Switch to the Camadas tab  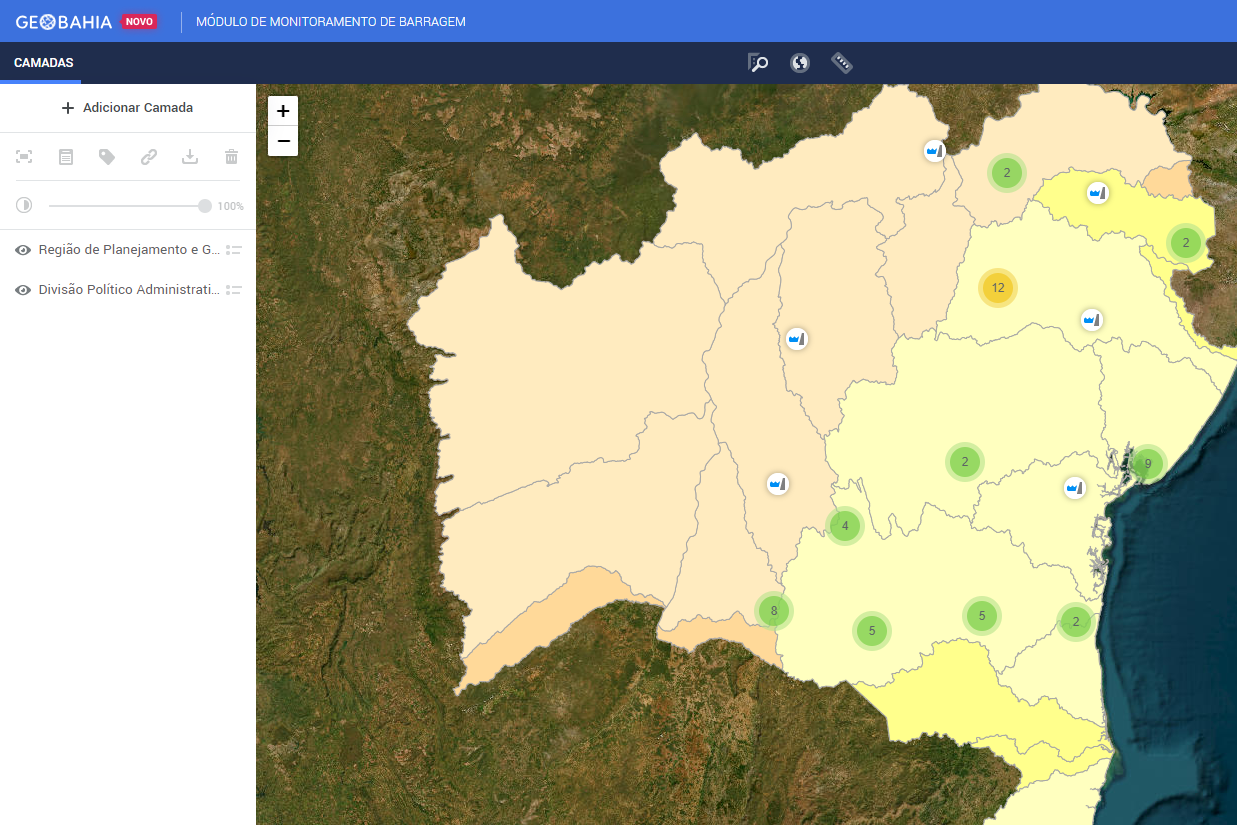43,63
